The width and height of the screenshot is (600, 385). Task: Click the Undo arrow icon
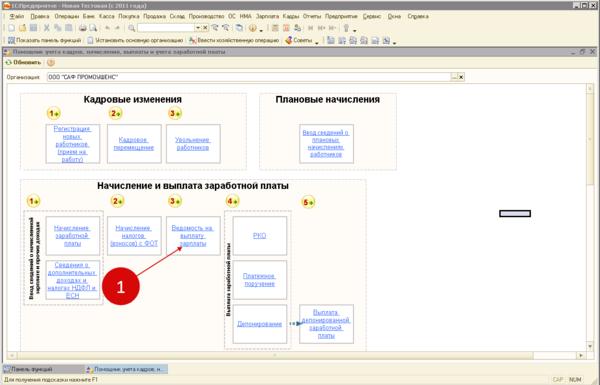click(x=107, y=28)
